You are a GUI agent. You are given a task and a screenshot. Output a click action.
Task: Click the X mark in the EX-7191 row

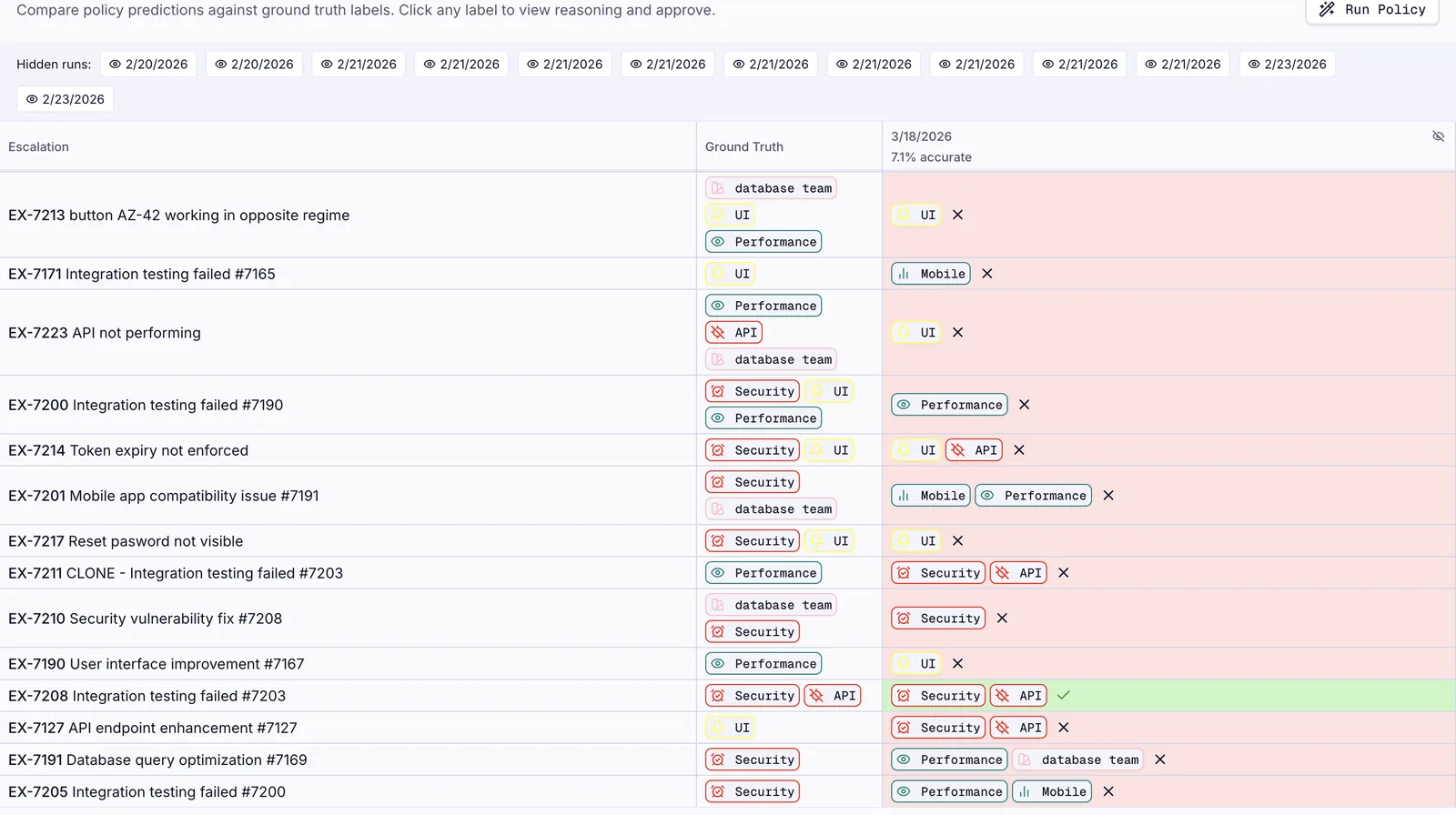[1160, 760]
